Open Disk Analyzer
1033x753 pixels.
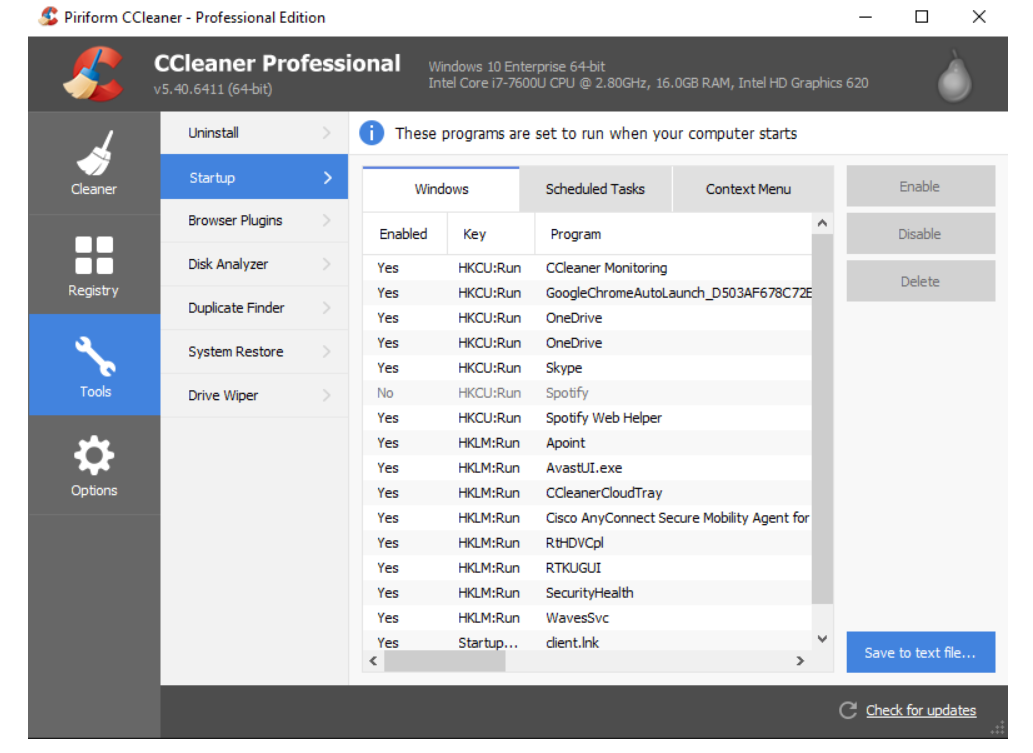point(254,264)
